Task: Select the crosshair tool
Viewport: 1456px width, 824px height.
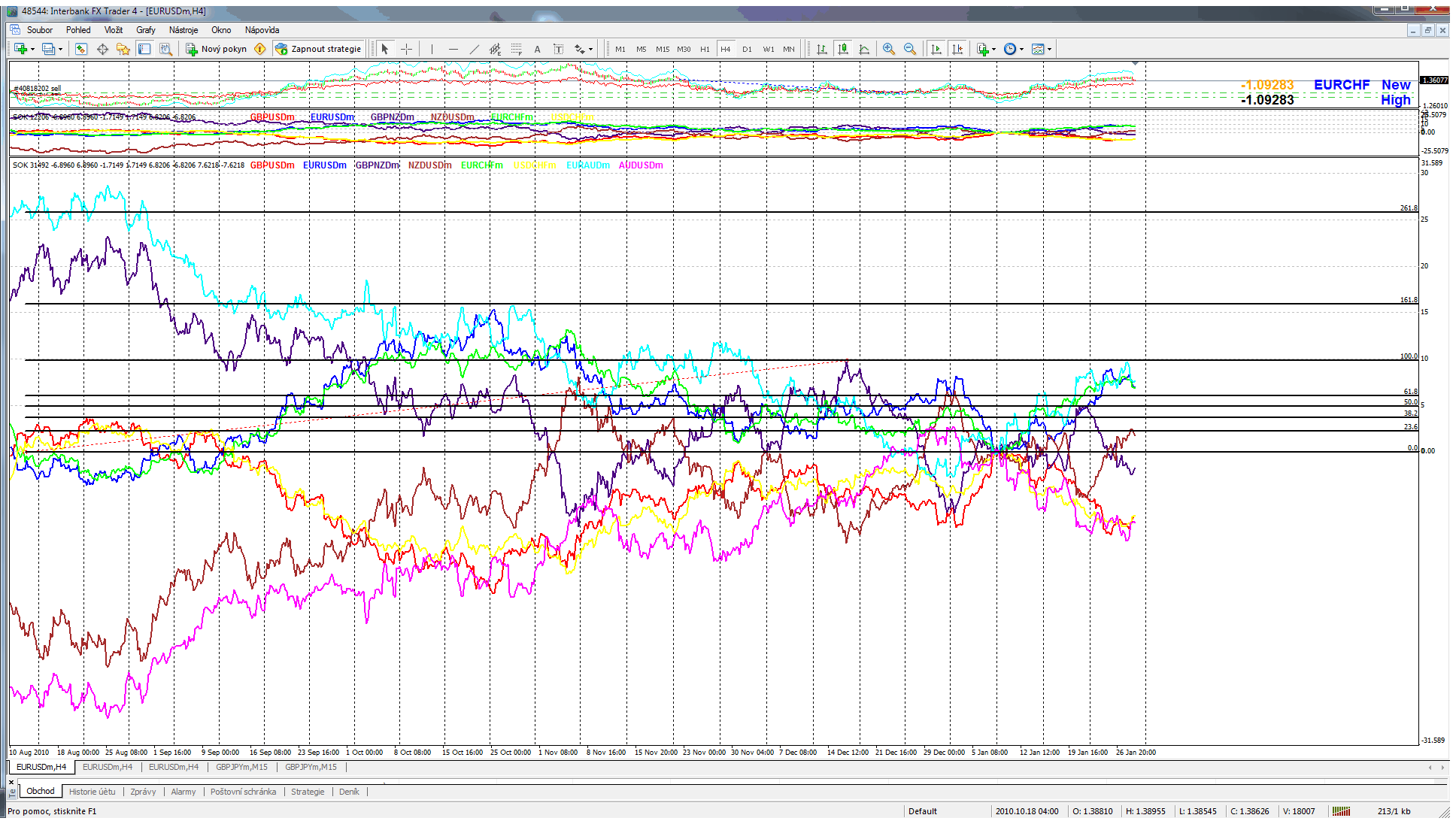Action: click(406, 49)
